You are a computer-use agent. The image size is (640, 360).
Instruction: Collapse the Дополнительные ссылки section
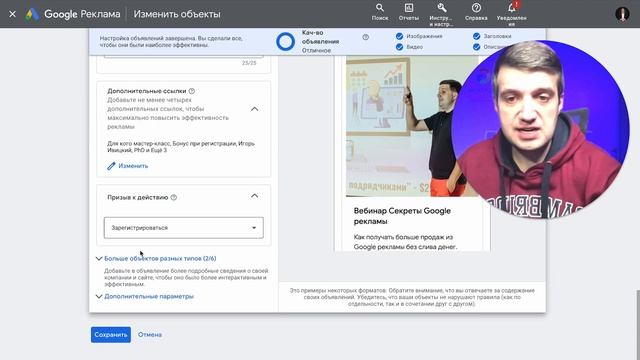coord(254,109)
